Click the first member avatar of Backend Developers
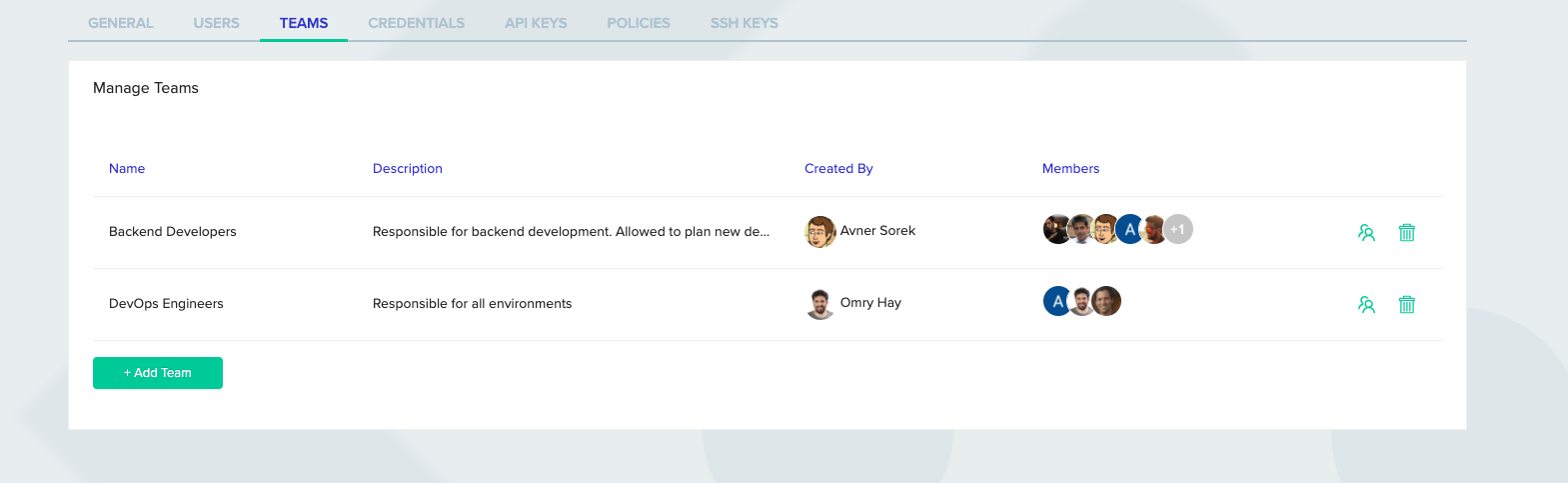This screenshot has height=483, width=1568. click(1057, 229)
